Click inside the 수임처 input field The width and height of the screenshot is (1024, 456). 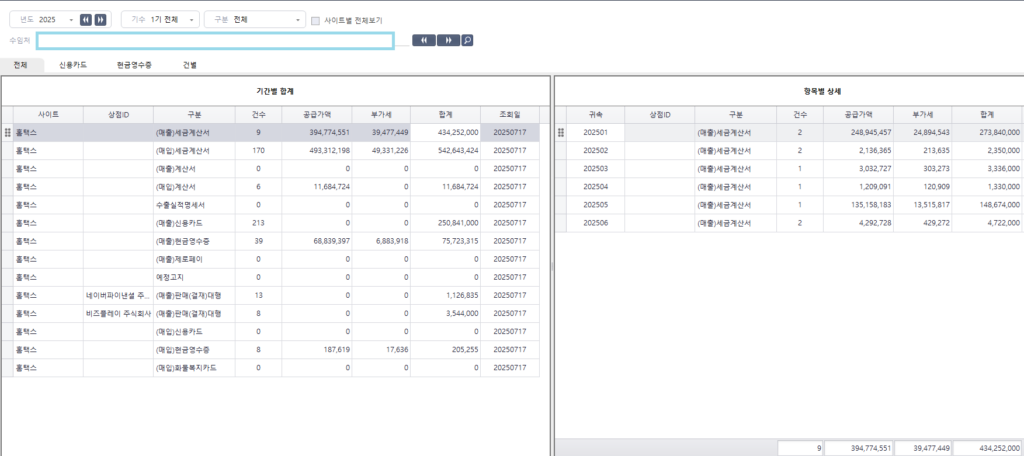click(215, 40)
